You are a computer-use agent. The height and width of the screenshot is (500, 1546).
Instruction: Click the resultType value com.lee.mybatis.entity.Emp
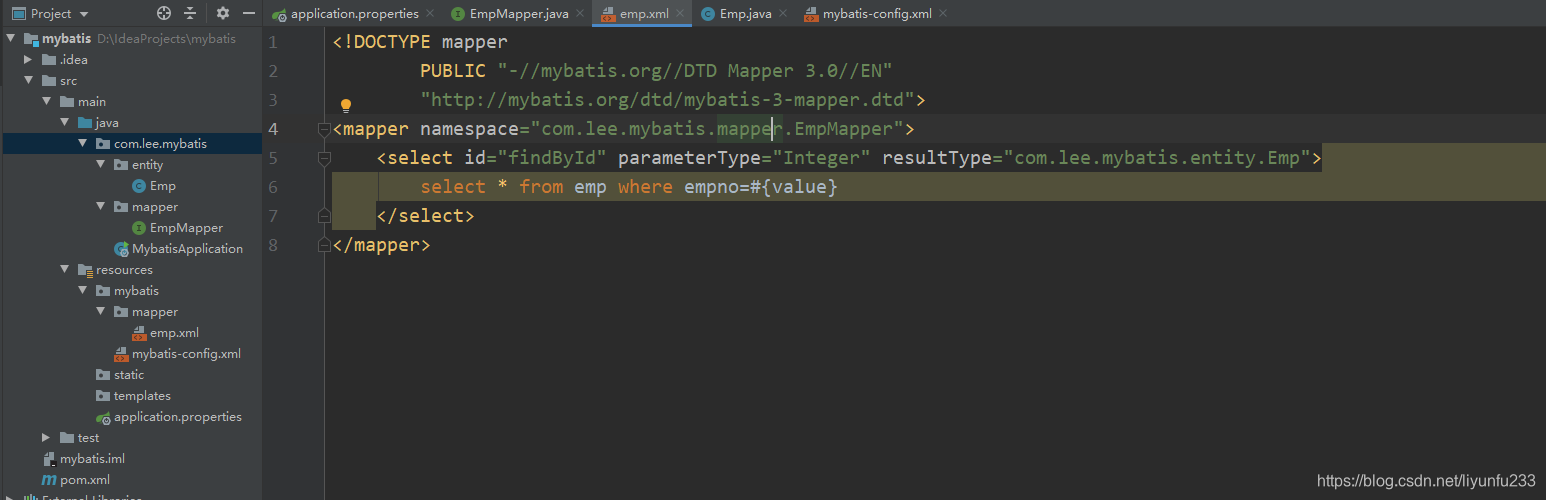tap(1157, 158)
